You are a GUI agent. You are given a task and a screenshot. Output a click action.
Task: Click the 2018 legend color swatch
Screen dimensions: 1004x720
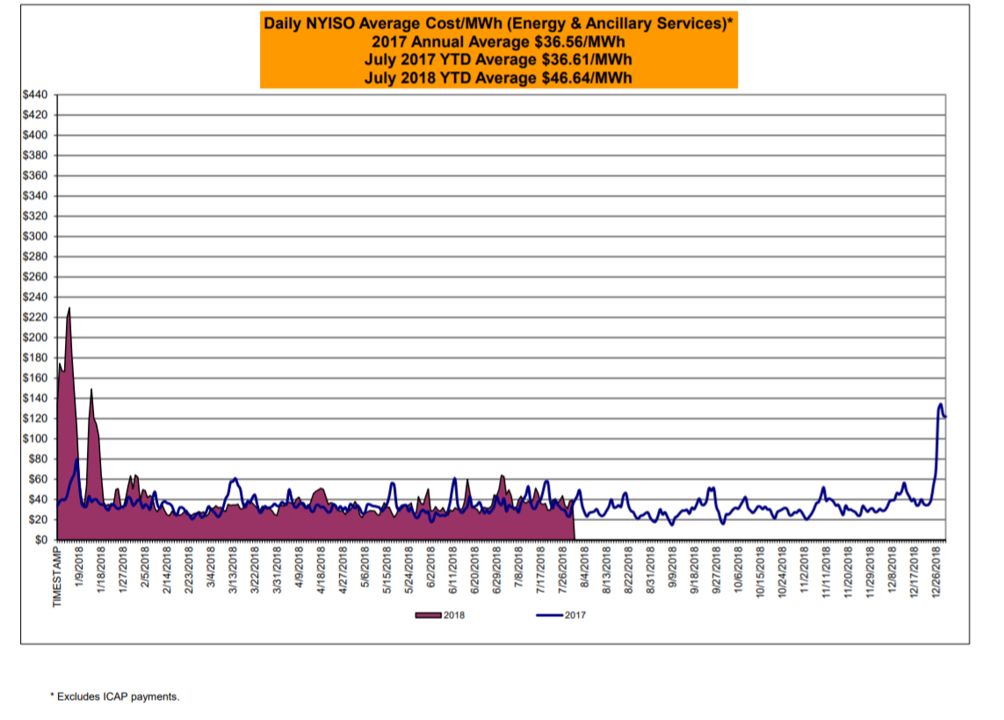[x=428, y=616]
